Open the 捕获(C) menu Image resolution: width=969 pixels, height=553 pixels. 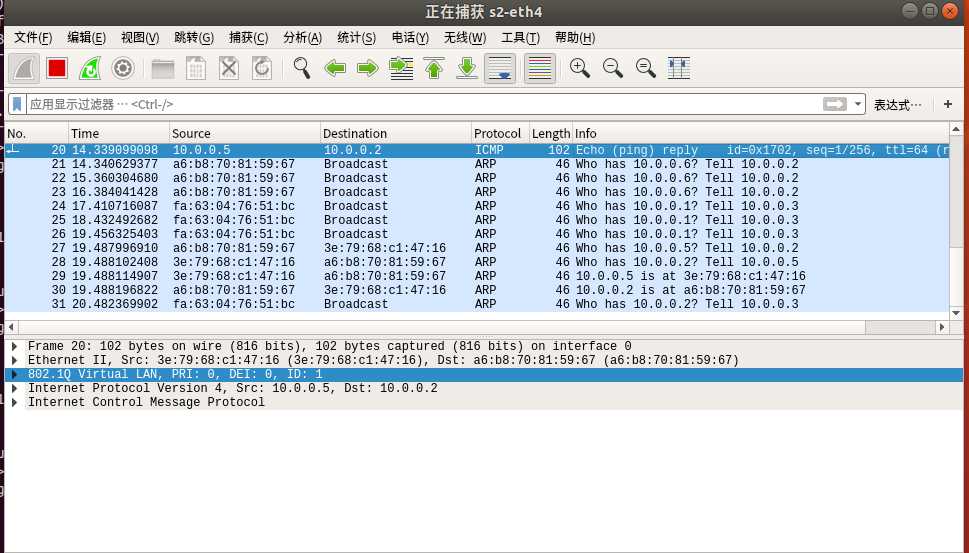(x=248, y=38)
